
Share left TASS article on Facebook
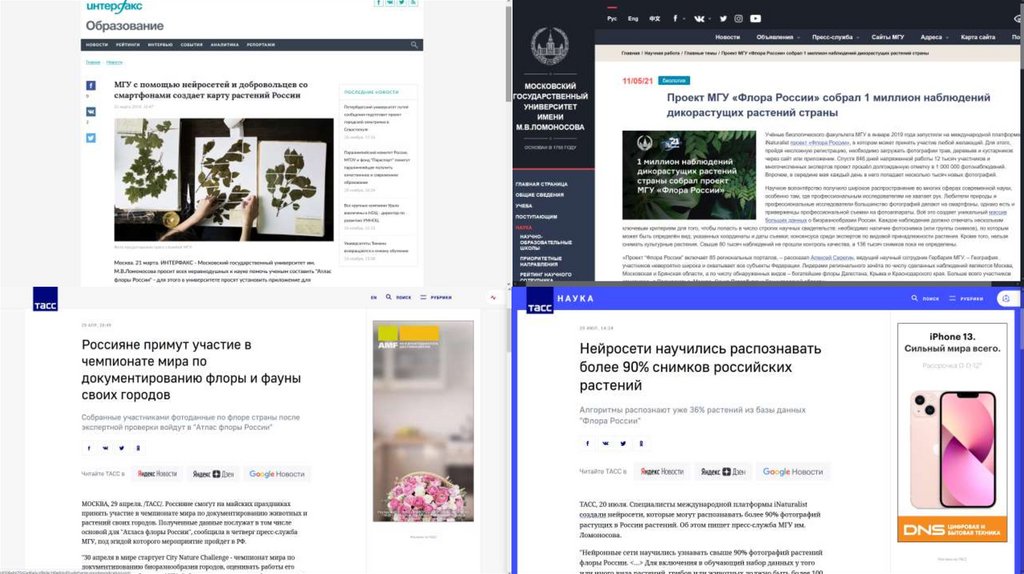pos(89,448)
